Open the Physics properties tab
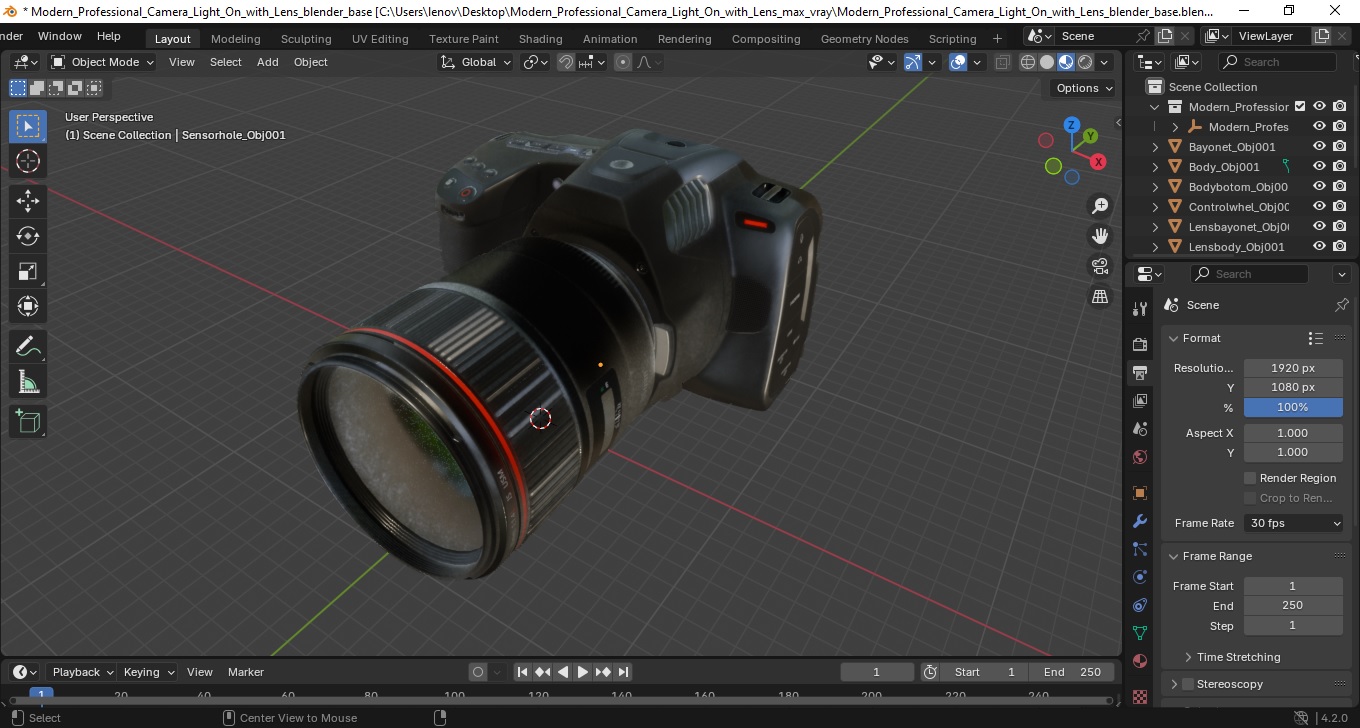This screenshot has width=1360, height=728. (x=1139, y=577)
